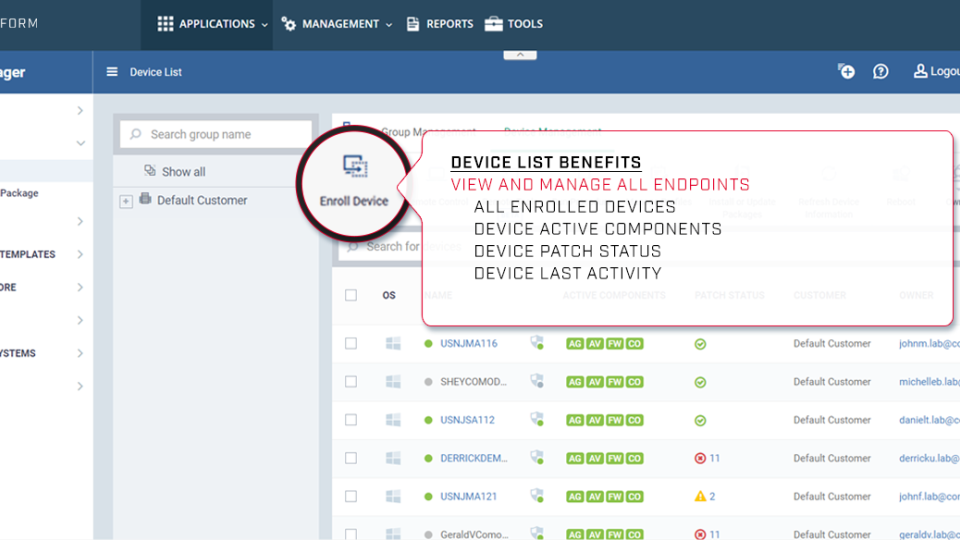Open the Management dropdown menu
The height and width of the screenshot is (540, 960).
337,24
